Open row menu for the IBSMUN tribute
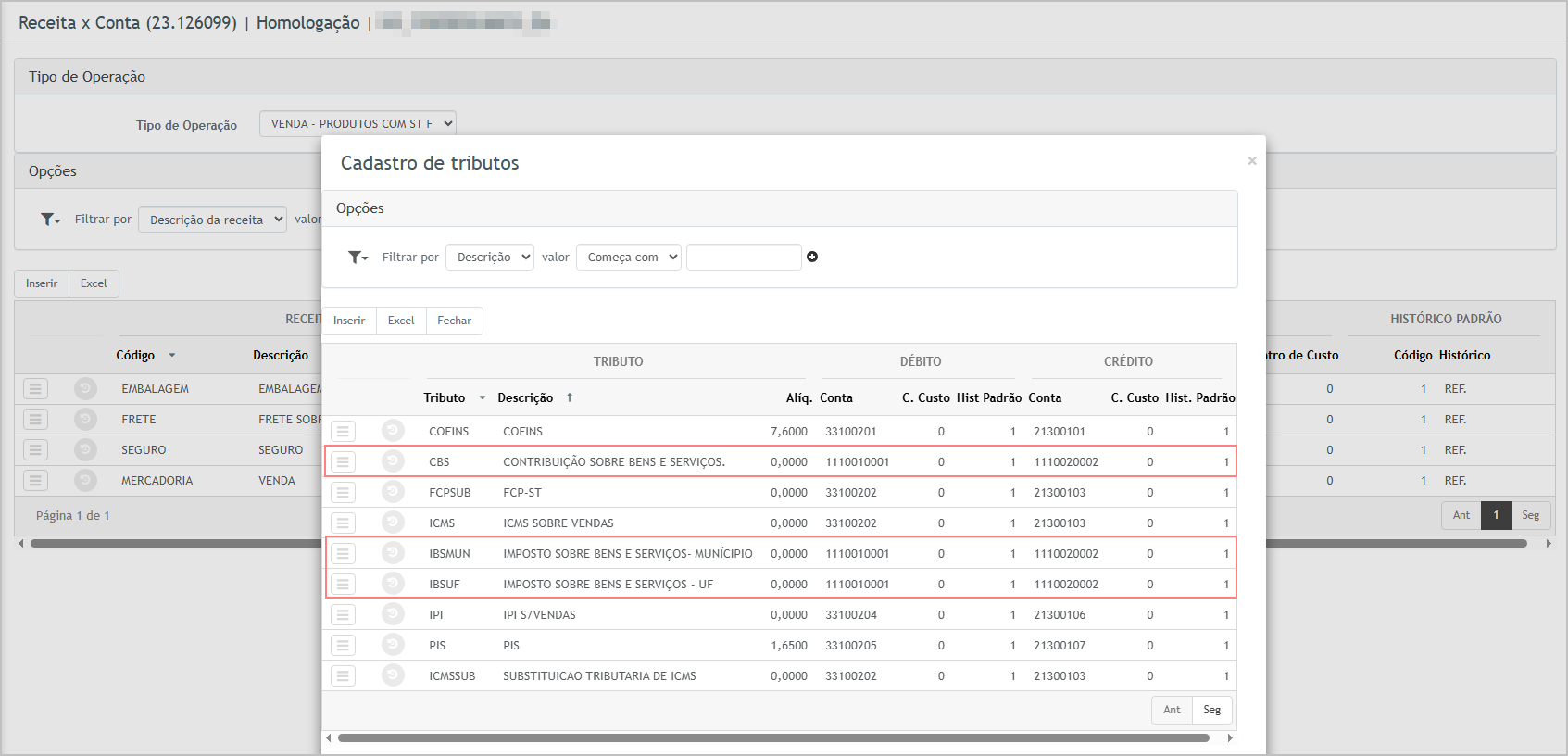Image resolution: width=1568 pixels, height=756 pixels. (x=343, y=553)
